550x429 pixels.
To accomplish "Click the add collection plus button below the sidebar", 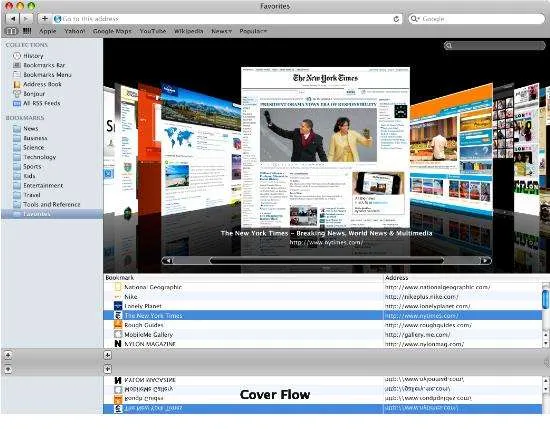I will click(8, 355).
